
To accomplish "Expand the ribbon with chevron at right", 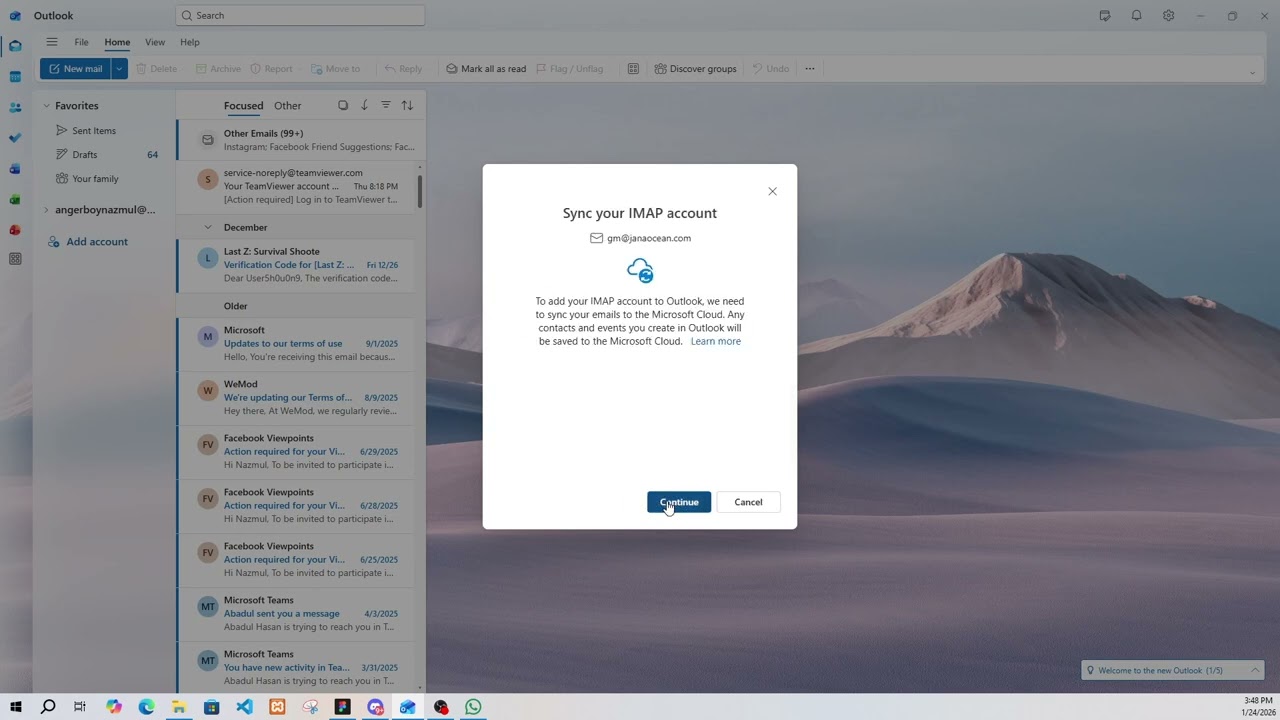I will (1252, 72).
